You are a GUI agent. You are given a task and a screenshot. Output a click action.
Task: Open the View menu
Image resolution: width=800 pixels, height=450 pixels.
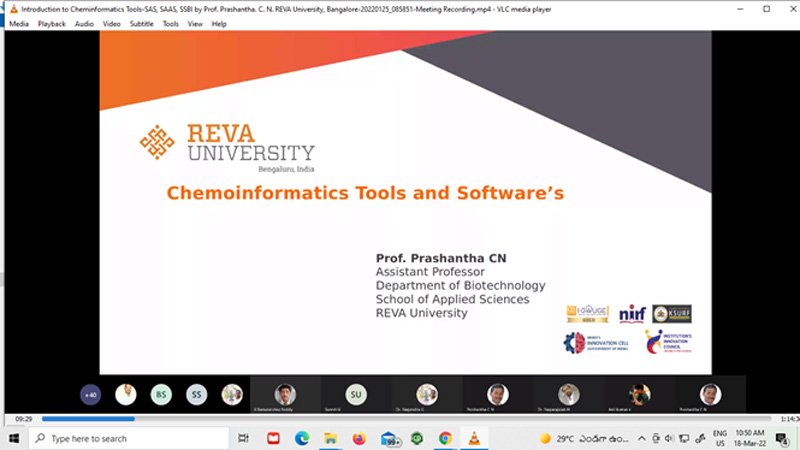pyautogui.click(x=195, y=24)
